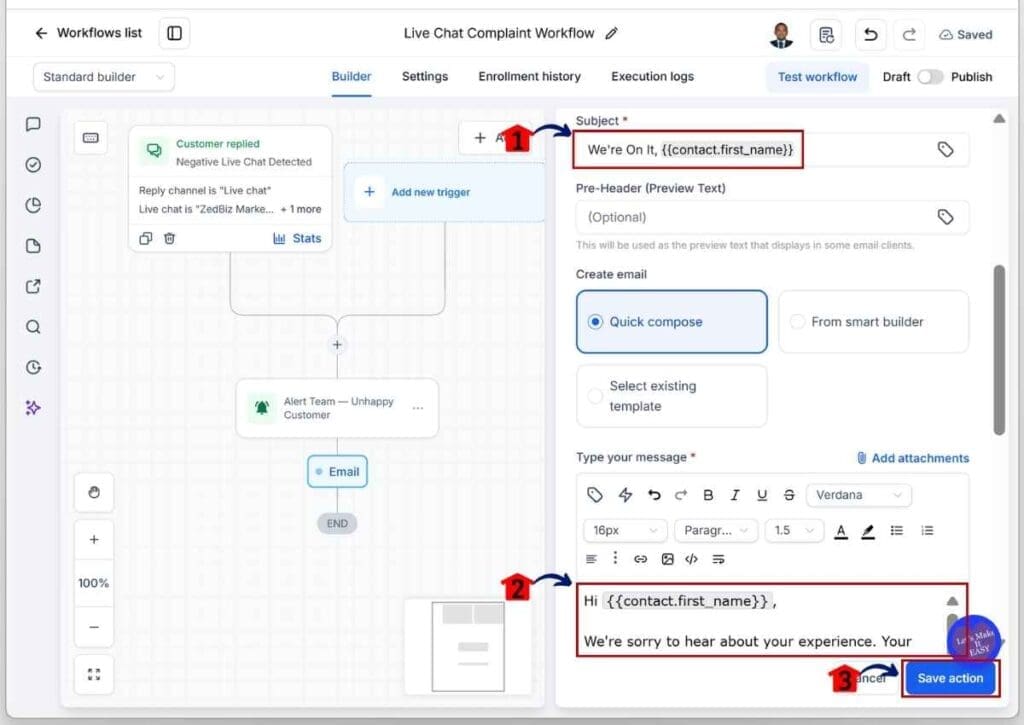Click the workflow minimap thumbnail
1024x725 pixels.
[x=468, y=647]
